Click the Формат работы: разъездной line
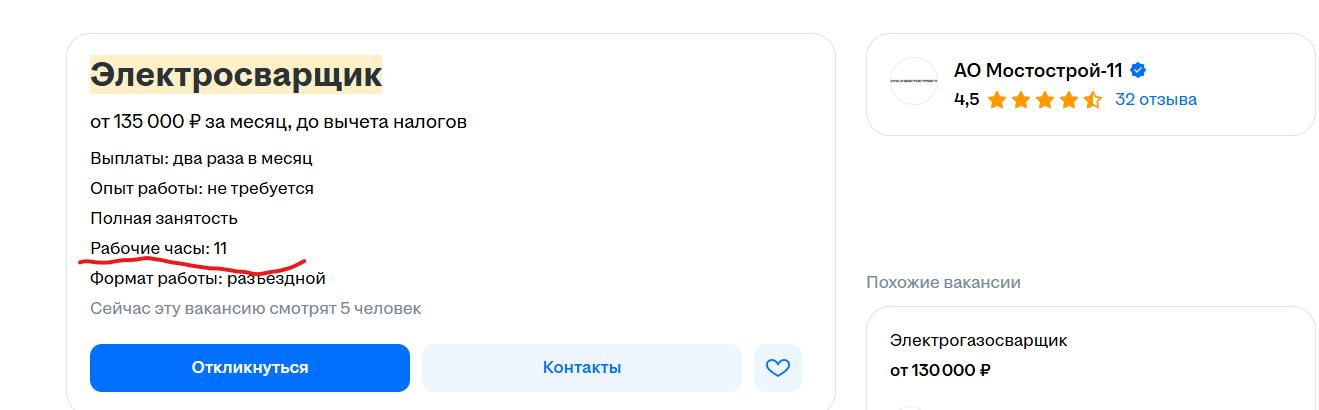 pyautogui.click(x=208, y=278)
